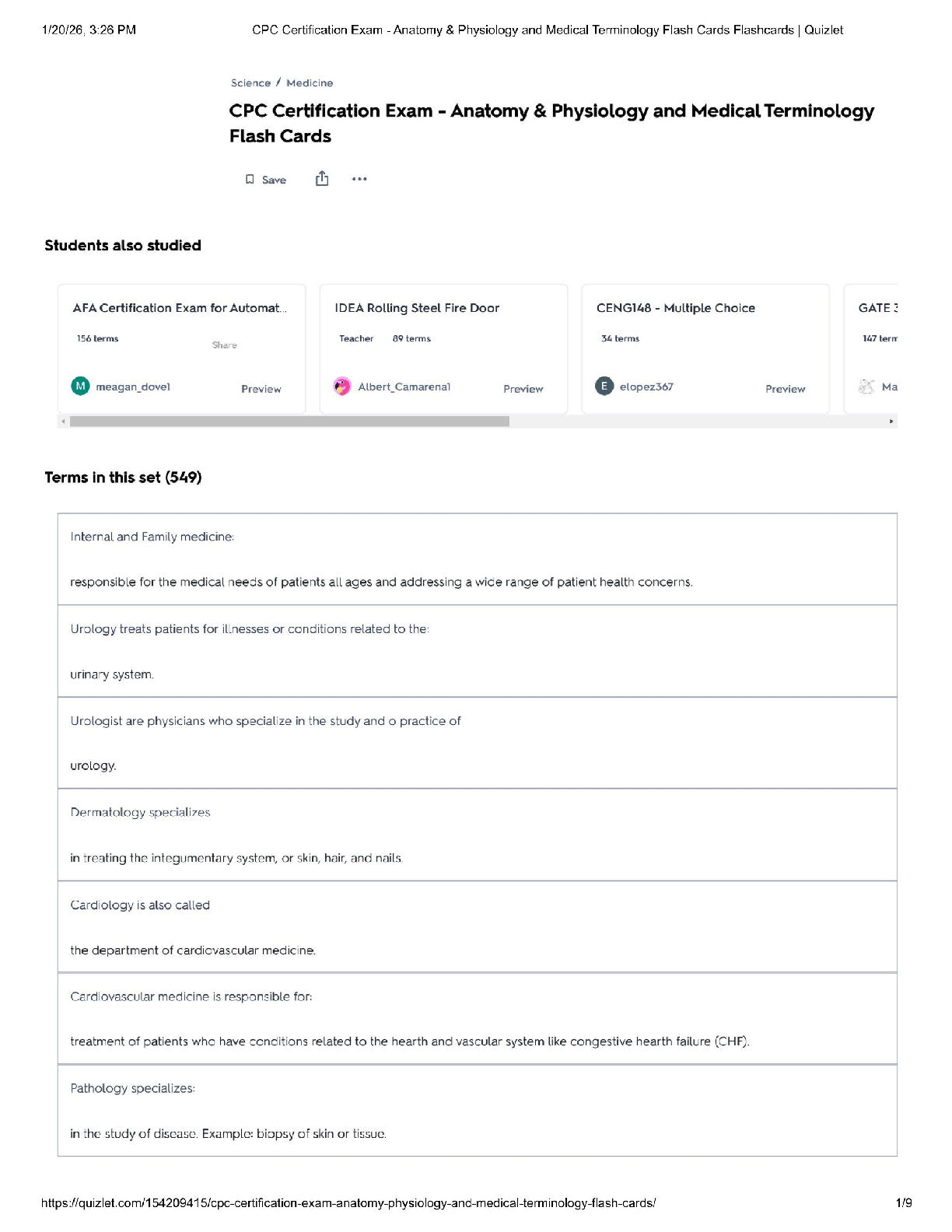The height and width of the screenshot is (1232, 952).
Task: Select the Pathology specializes flashcard row
Action: [x=476, y=1111]
